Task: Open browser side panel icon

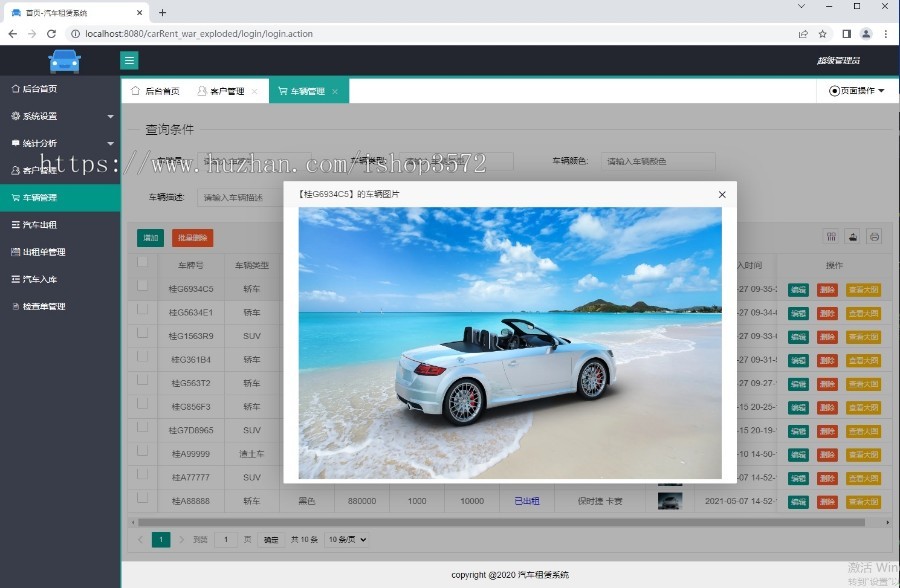Action: pyautogui.click(x=847, y=34)
